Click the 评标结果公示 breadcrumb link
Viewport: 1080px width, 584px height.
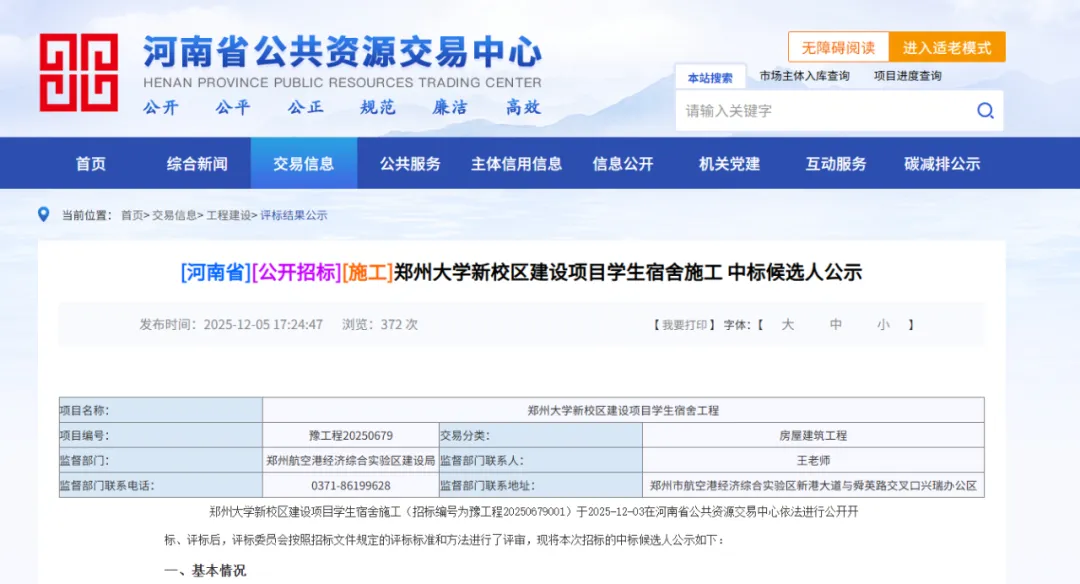click(x=293, y=216)
